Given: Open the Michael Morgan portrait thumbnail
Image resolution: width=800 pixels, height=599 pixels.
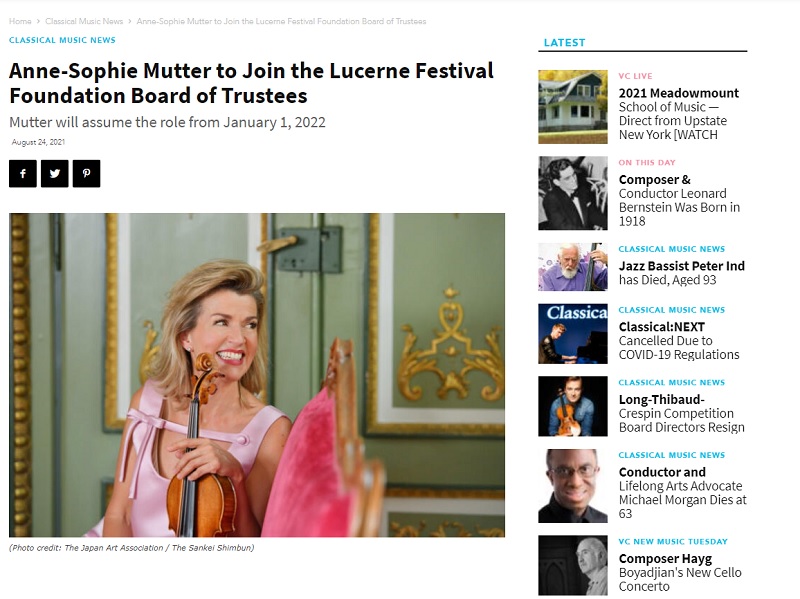Looking at the screenshot, I should click(x=572, y=486).
